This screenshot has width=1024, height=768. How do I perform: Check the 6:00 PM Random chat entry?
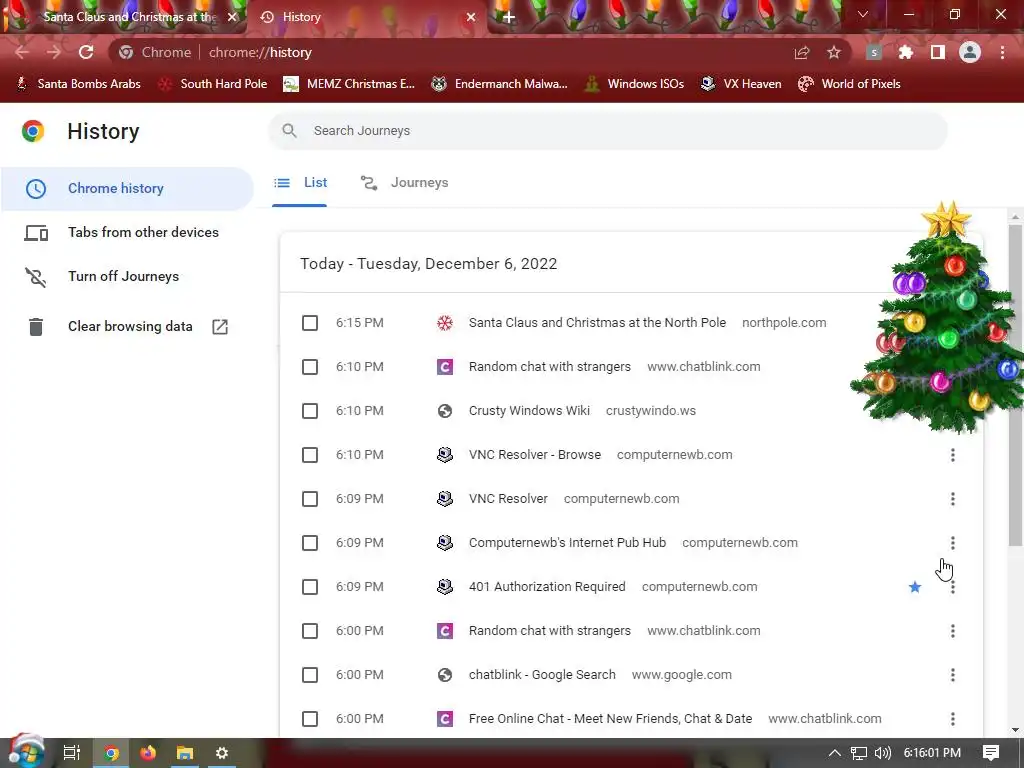[310, 631]
